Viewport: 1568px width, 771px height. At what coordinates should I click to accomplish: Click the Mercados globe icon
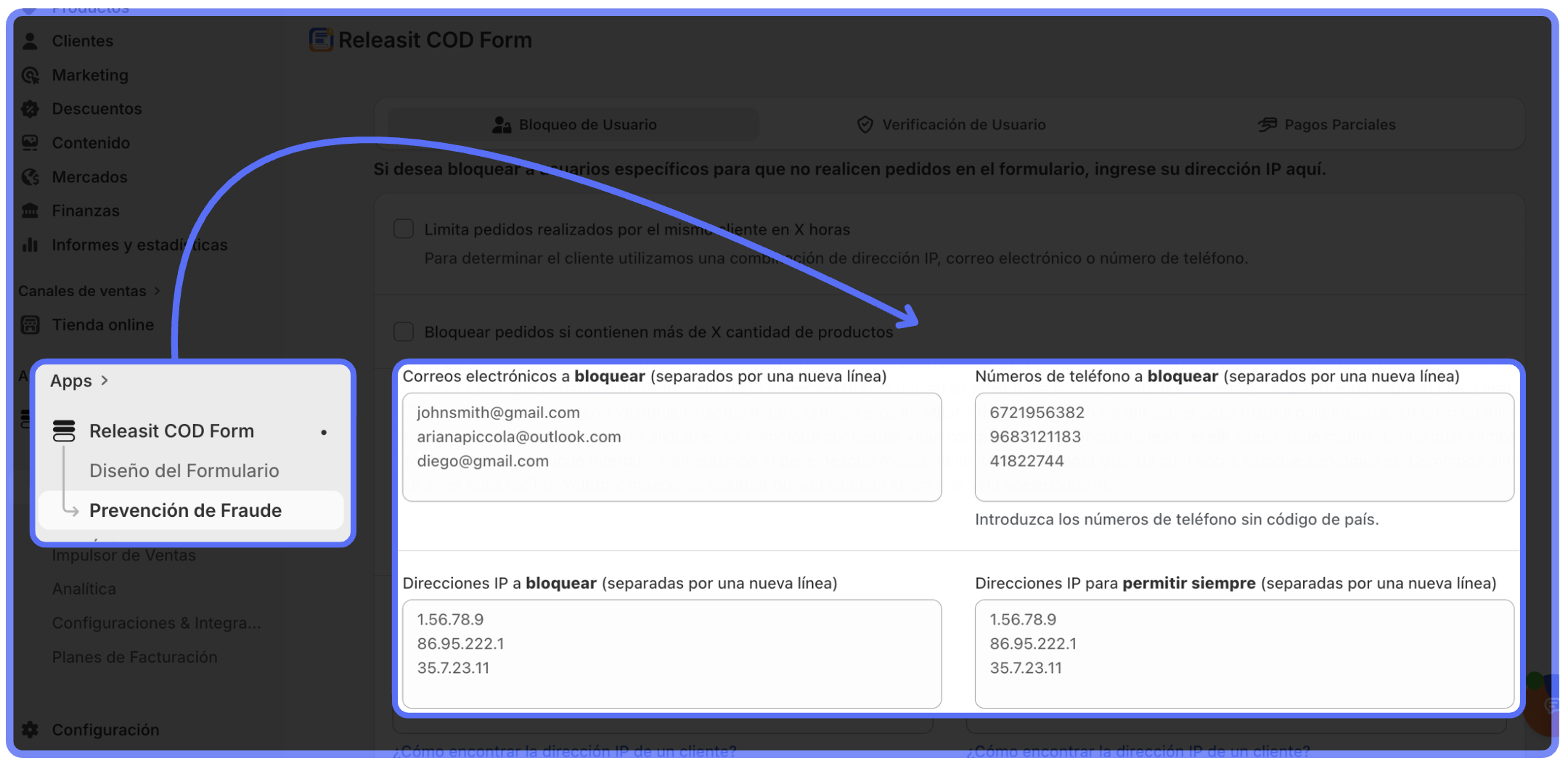click(x=30, y=177)
